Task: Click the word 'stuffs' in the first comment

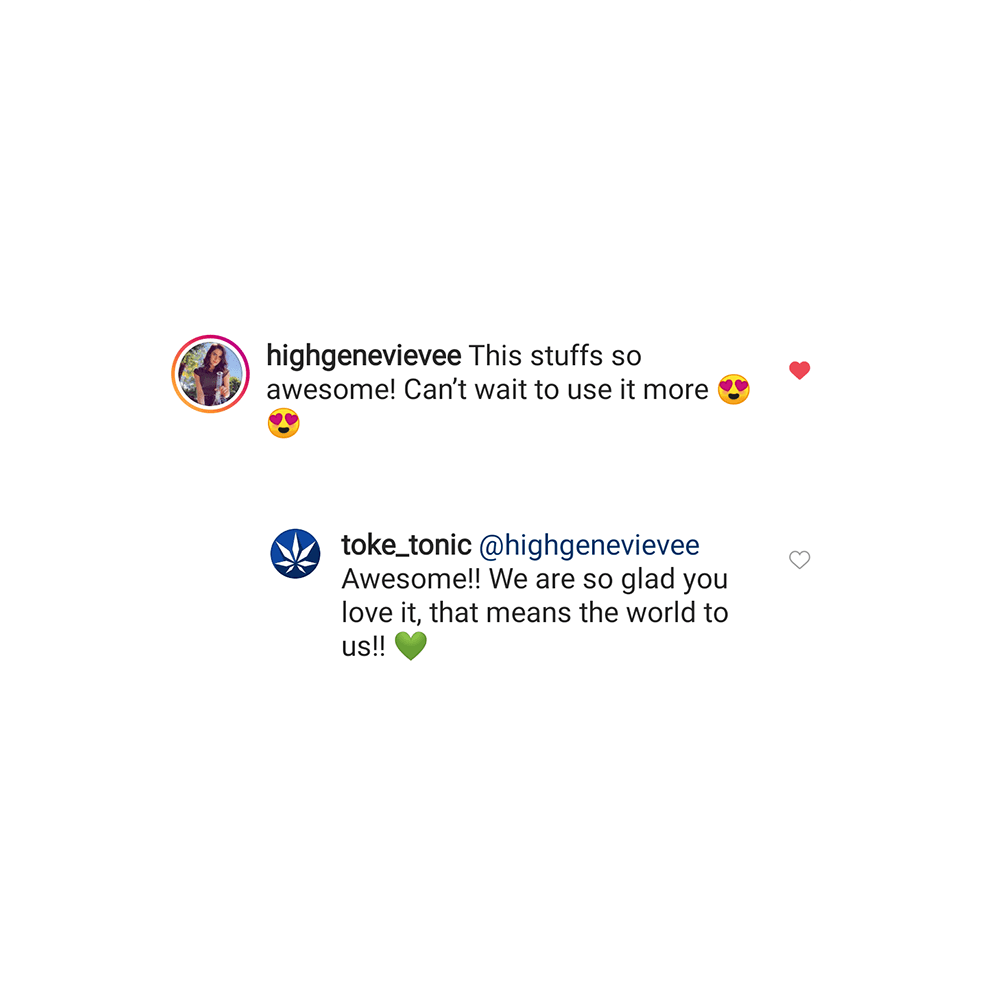Action: 566,356
